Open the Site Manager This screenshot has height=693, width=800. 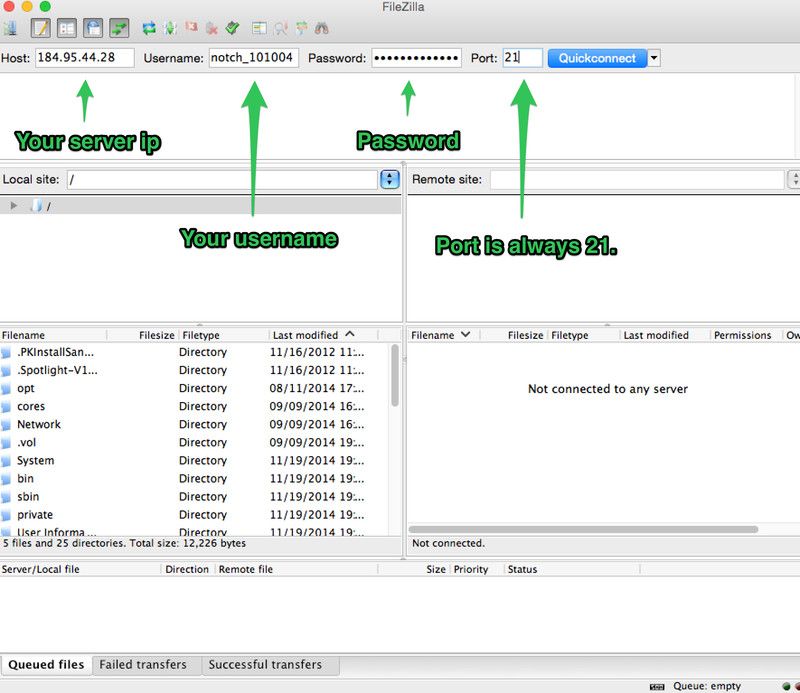13,28
